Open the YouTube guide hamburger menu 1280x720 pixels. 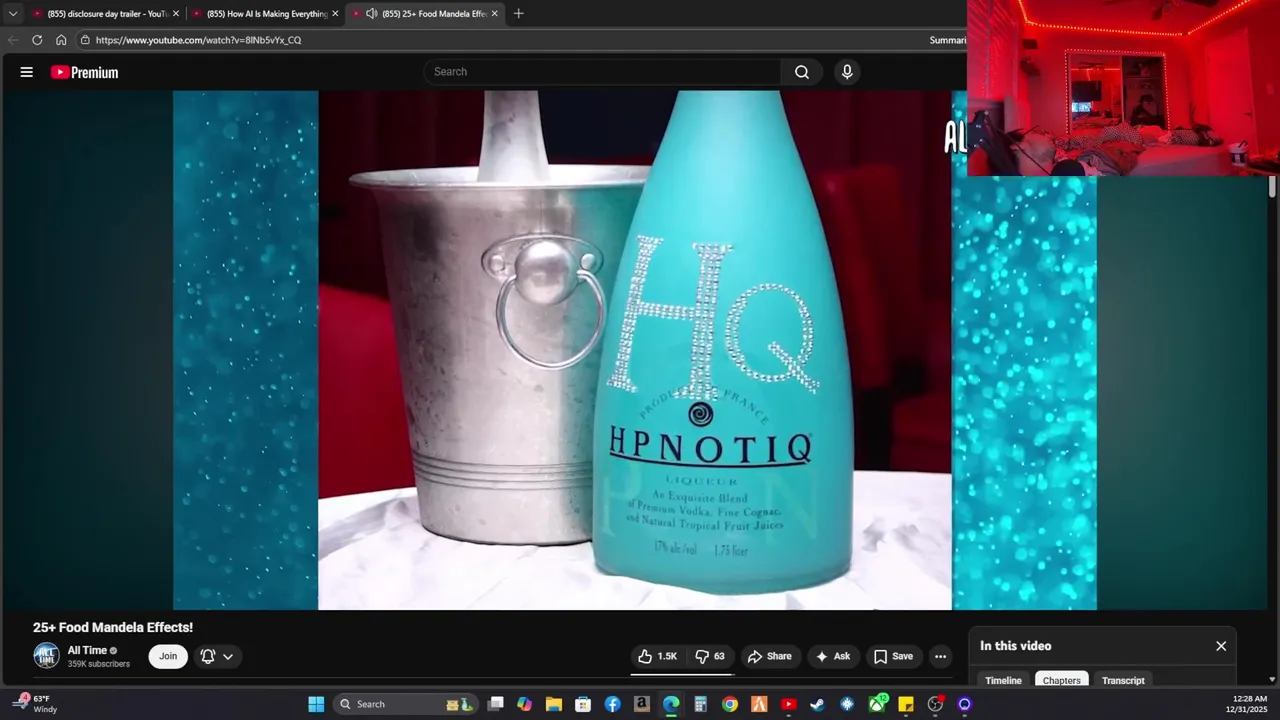click(27, 72)
